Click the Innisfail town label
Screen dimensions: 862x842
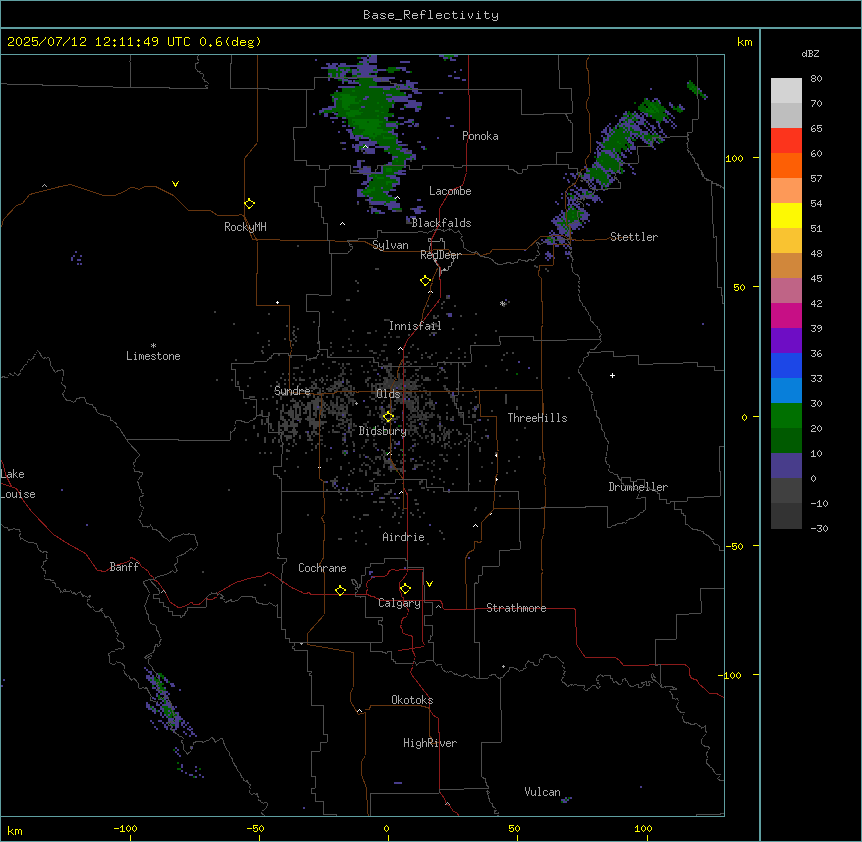[415, 326]
